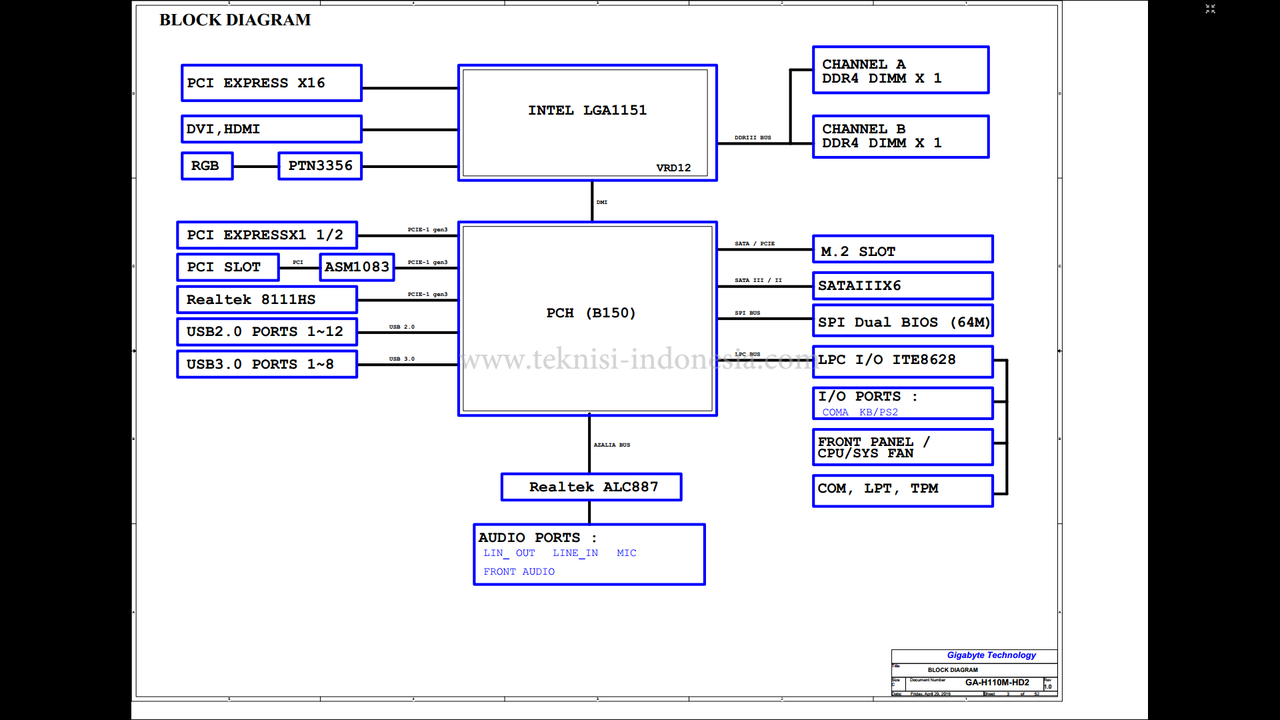Exit fullscreen using the collapse arrows icon
This screenshot has height=720, width=1280.
coord(1210,9)
